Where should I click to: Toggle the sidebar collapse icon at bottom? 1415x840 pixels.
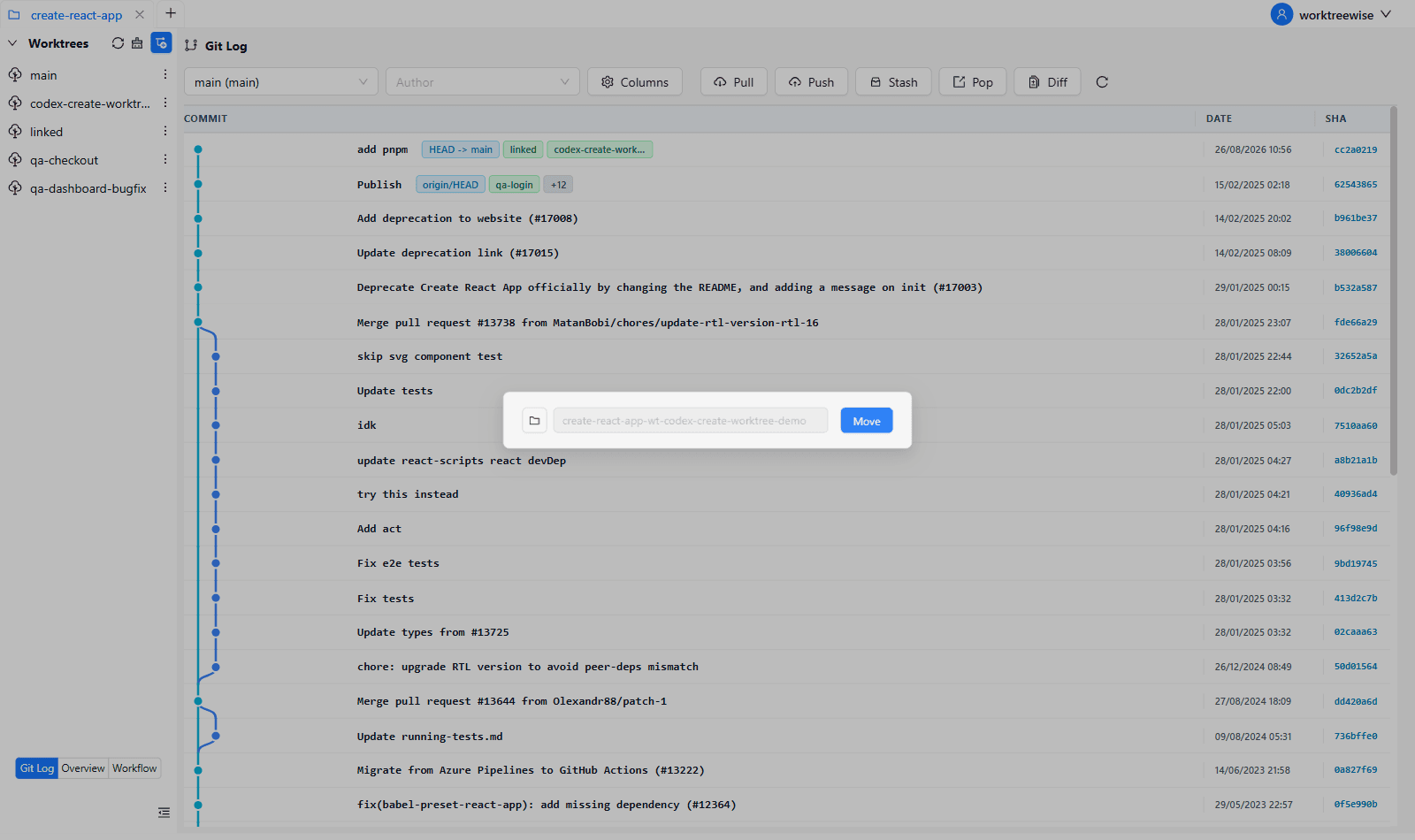[164, 813]
